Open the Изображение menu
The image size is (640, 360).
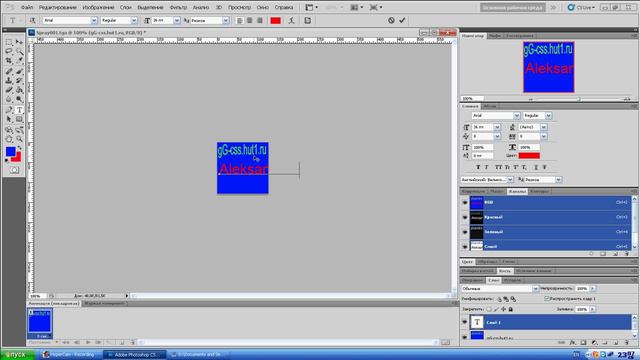(98, 7)
